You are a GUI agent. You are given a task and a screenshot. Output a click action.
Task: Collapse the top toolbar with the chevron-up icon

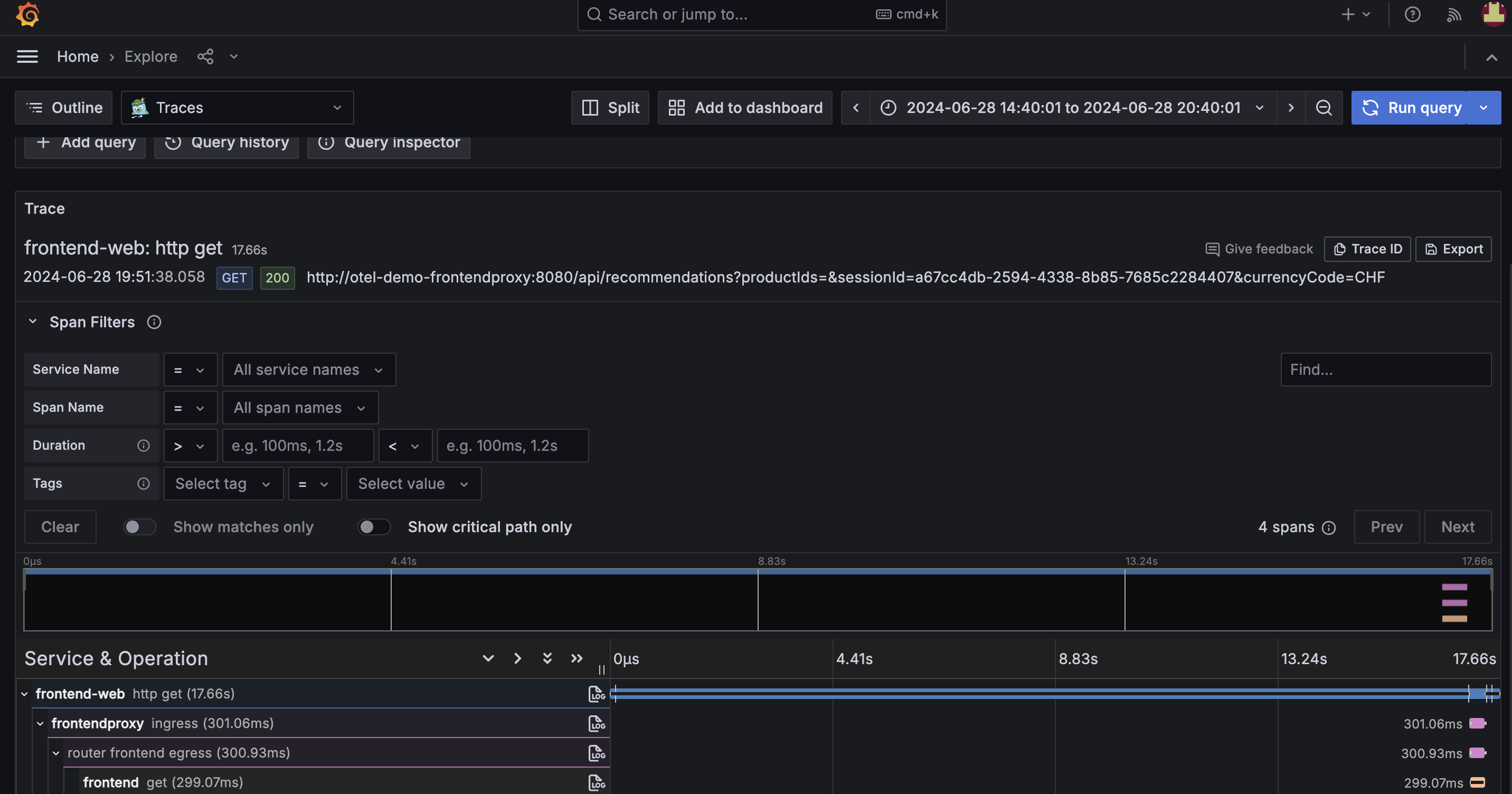tap(1491, 57)
